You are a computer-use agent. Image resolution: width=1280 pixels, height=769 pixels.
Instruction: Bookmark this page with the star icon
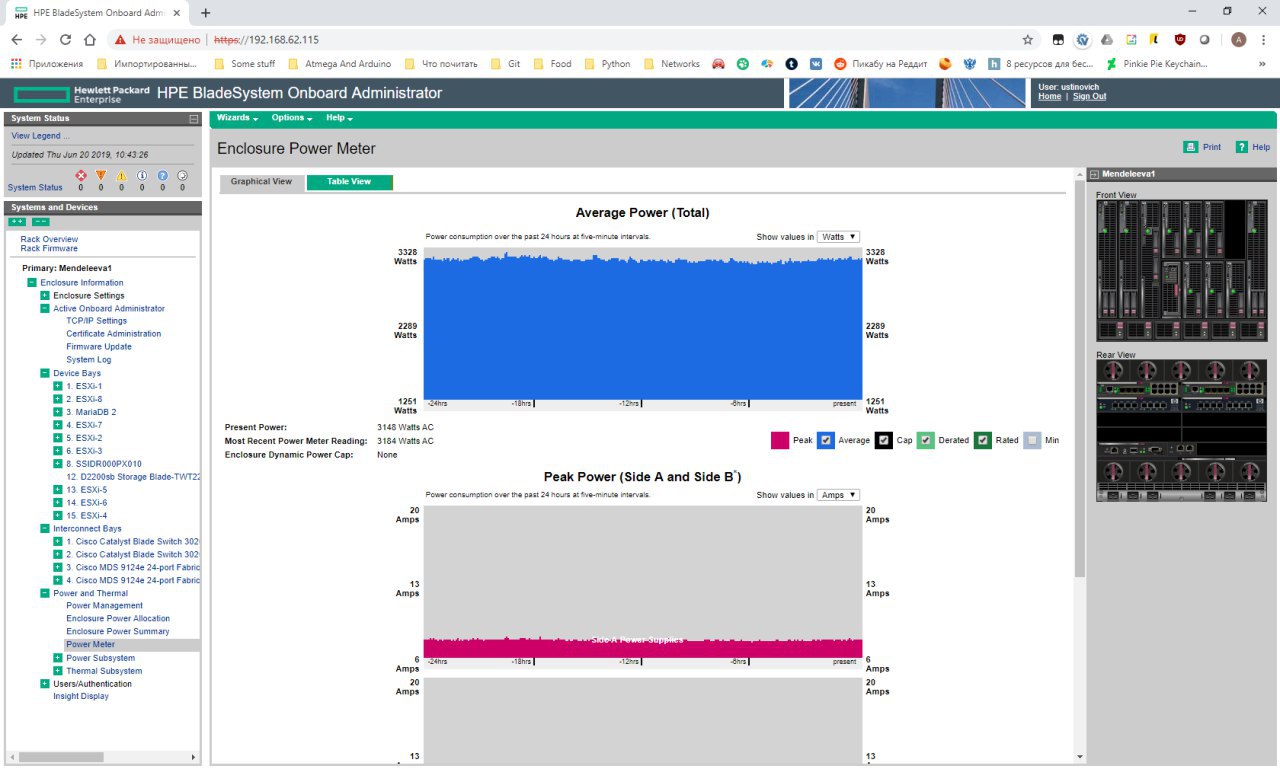[1028, 40]
